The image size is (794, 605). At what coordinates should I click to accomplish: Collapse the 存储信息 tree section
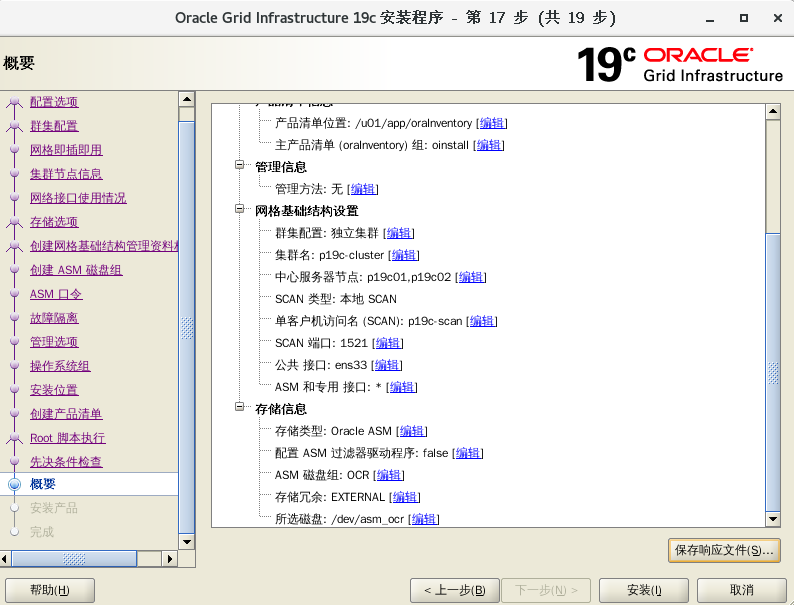pos(240,407)
